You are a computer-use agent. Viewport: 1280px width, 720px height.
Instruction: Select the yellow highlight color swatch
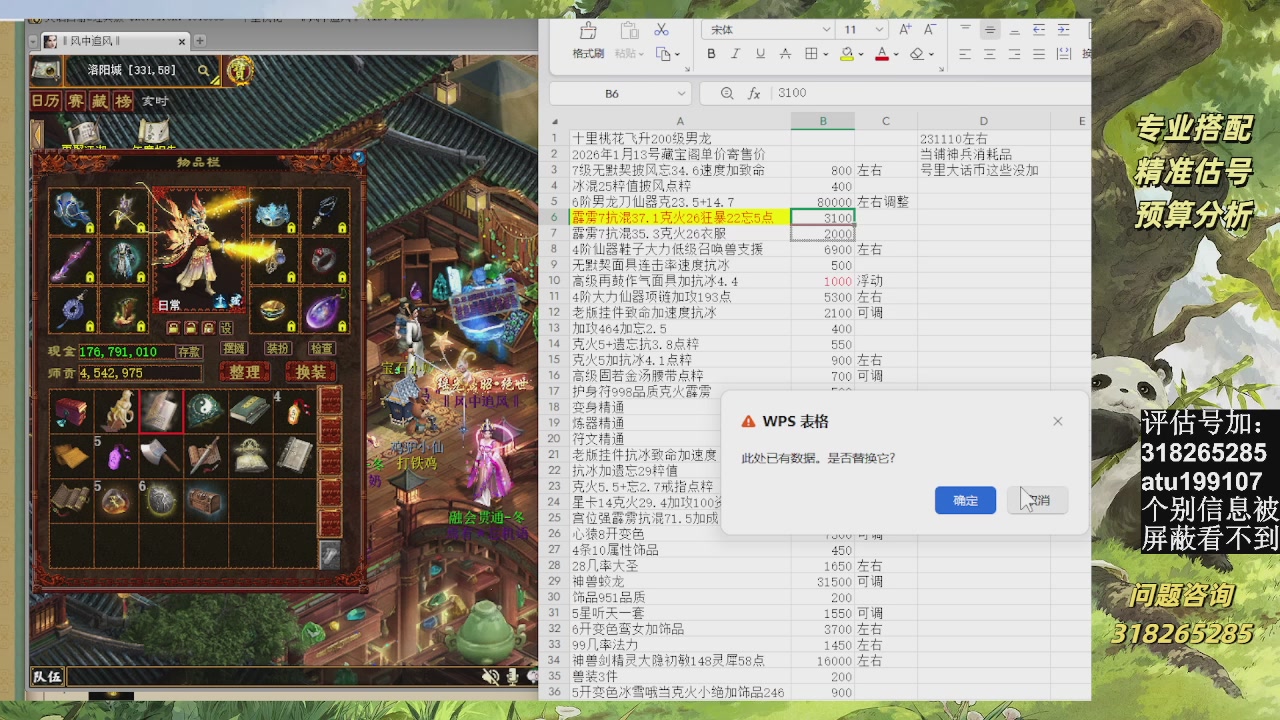coord(846,57)
